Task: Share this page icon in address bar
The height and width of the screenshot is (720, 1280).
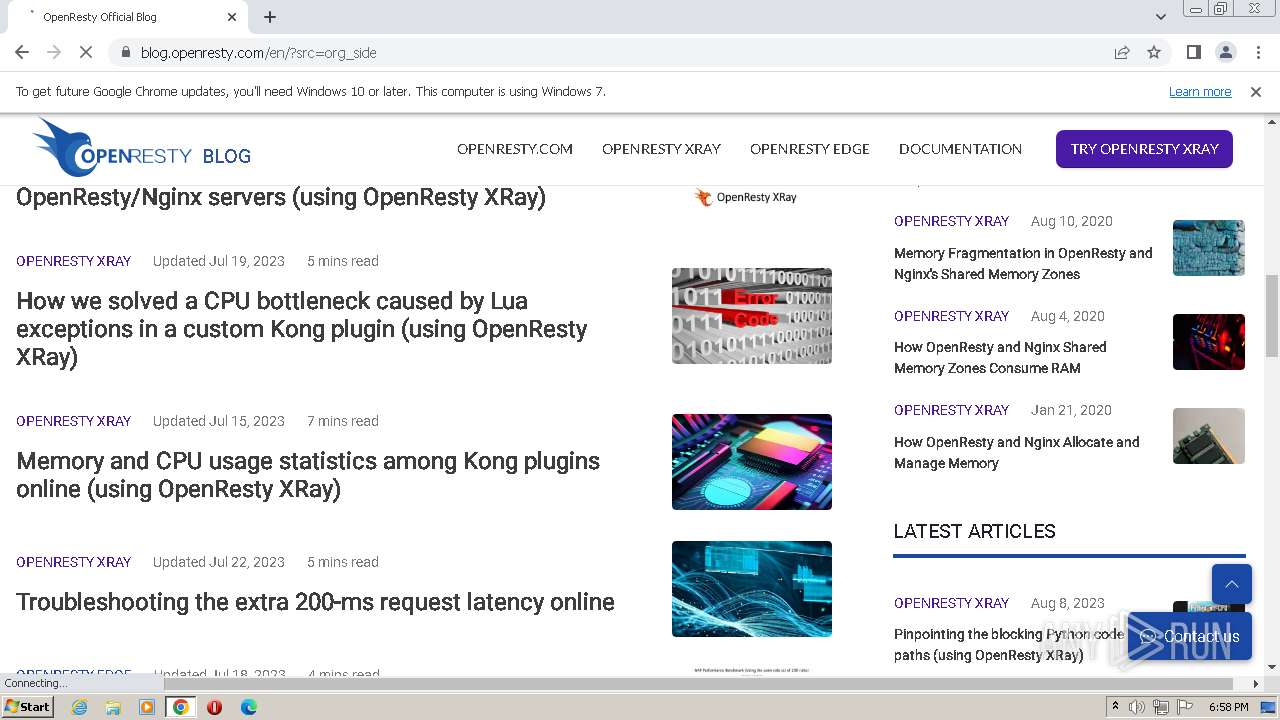Action: coord(1122,52)
